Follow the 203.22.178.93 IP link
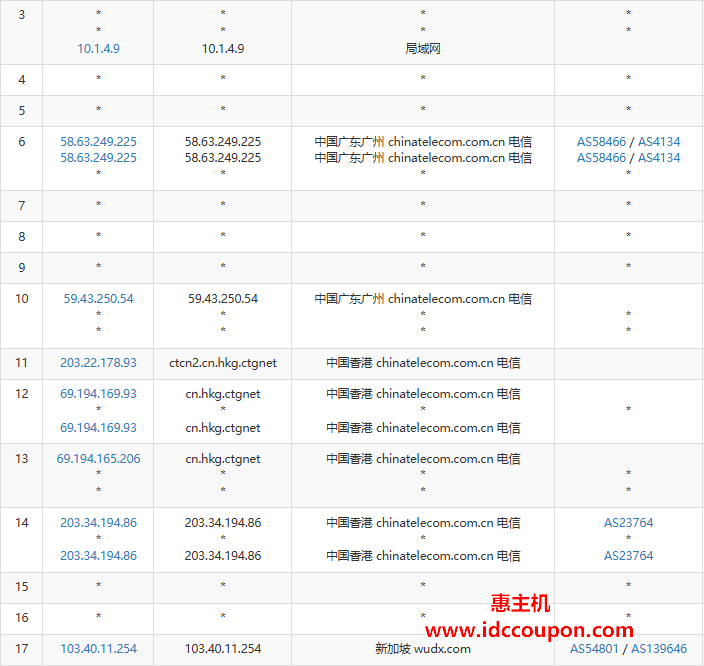Image resolution: width=704 pixels, height=666 pixels. (x=98, y=363)
